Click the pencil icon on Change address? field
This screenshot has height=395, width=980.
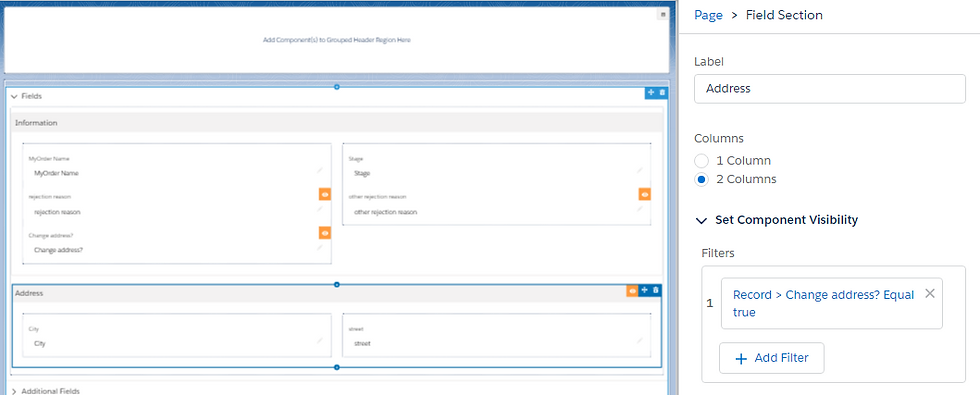click(x=319, y=248)
